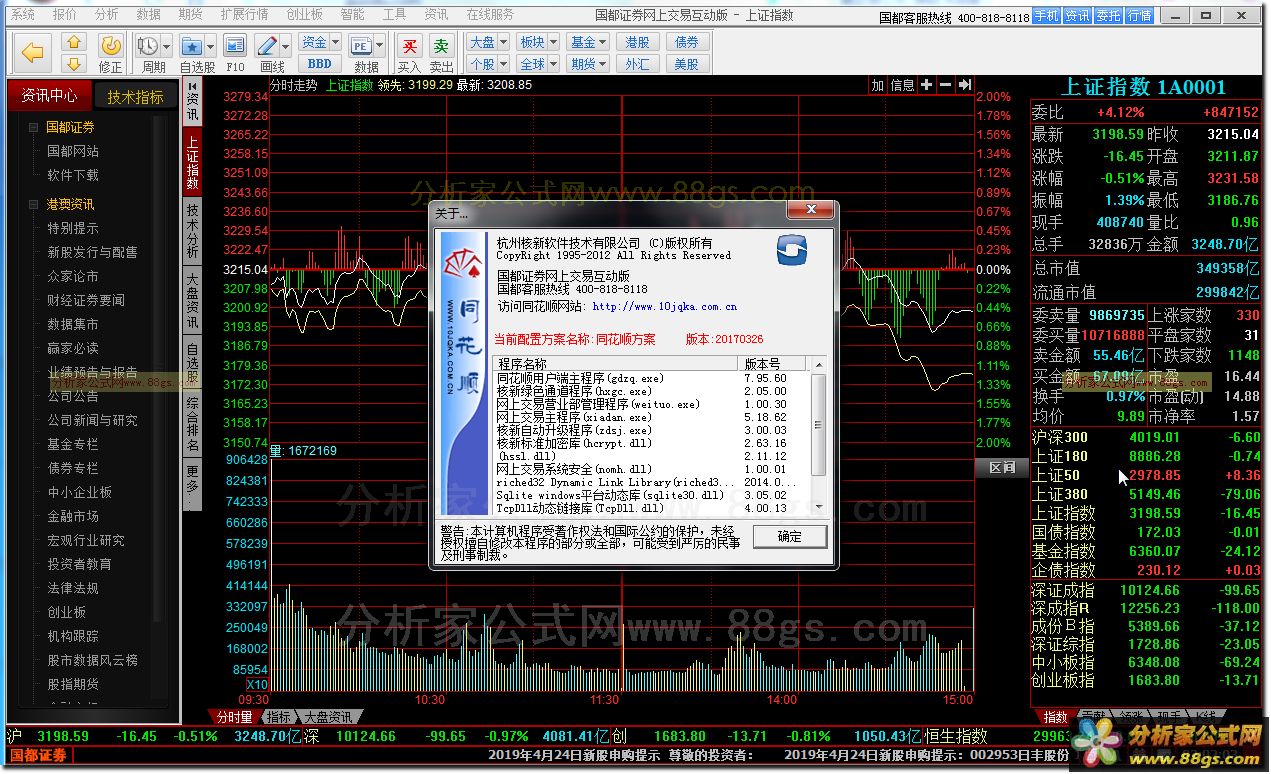
Task: Open 特别提示 in sidebar tree
Action: pyautogui.click(x=73, y=228)
